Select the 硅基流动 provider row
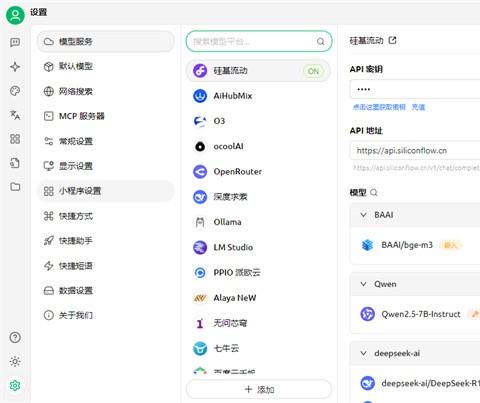This screenshot has height=403, width=480. pyautogui.click(x=258, y=71)
